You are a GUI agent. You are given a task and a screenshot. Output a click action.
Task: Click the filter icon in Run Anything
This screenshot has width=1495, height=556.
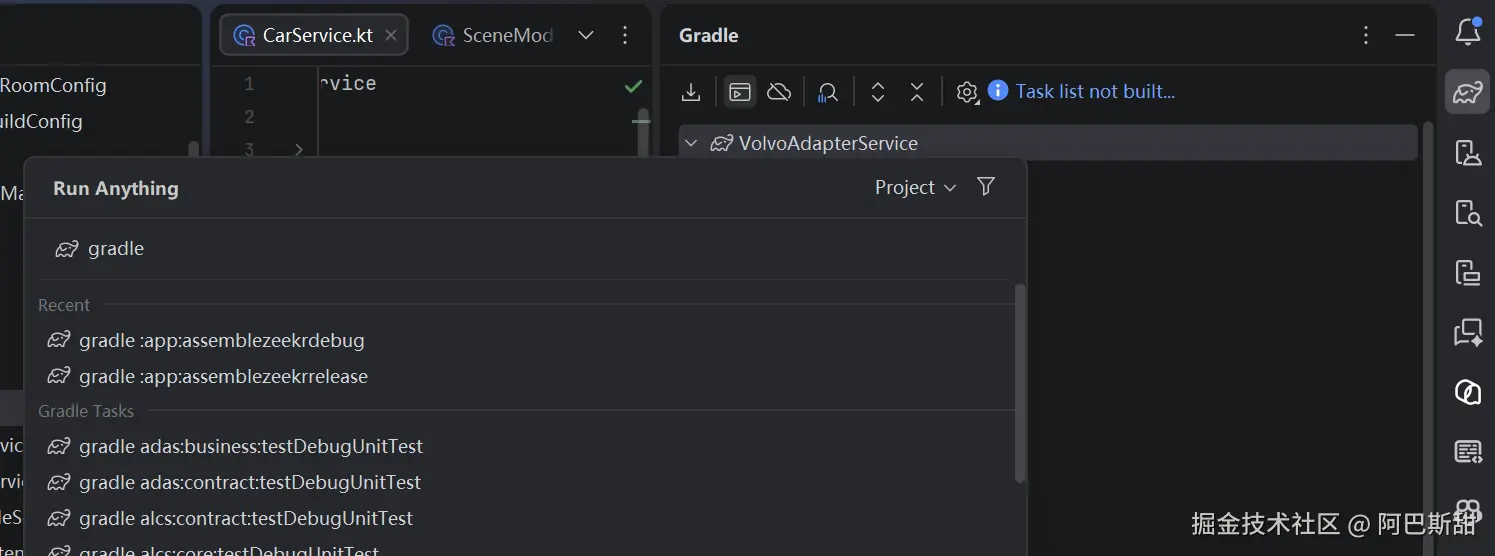point(985,187)
